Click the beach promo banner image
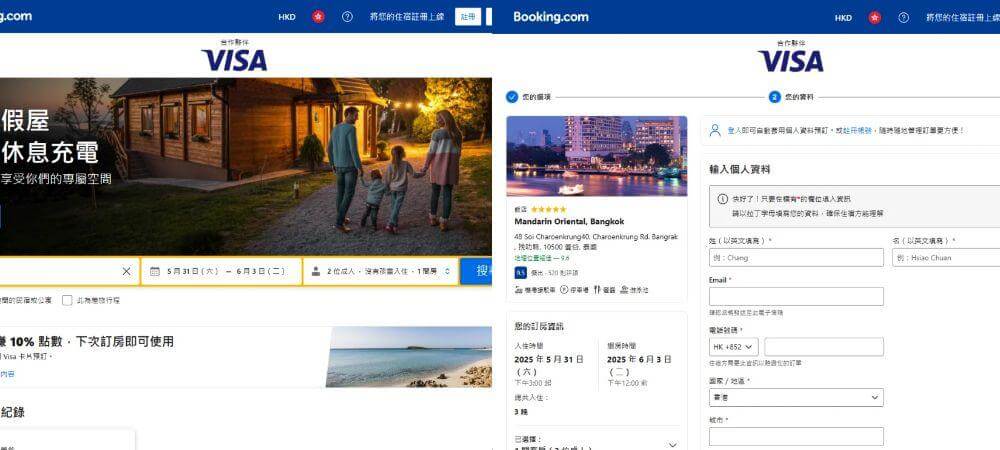Screen dimensions: 1000x450 (409, 357)
